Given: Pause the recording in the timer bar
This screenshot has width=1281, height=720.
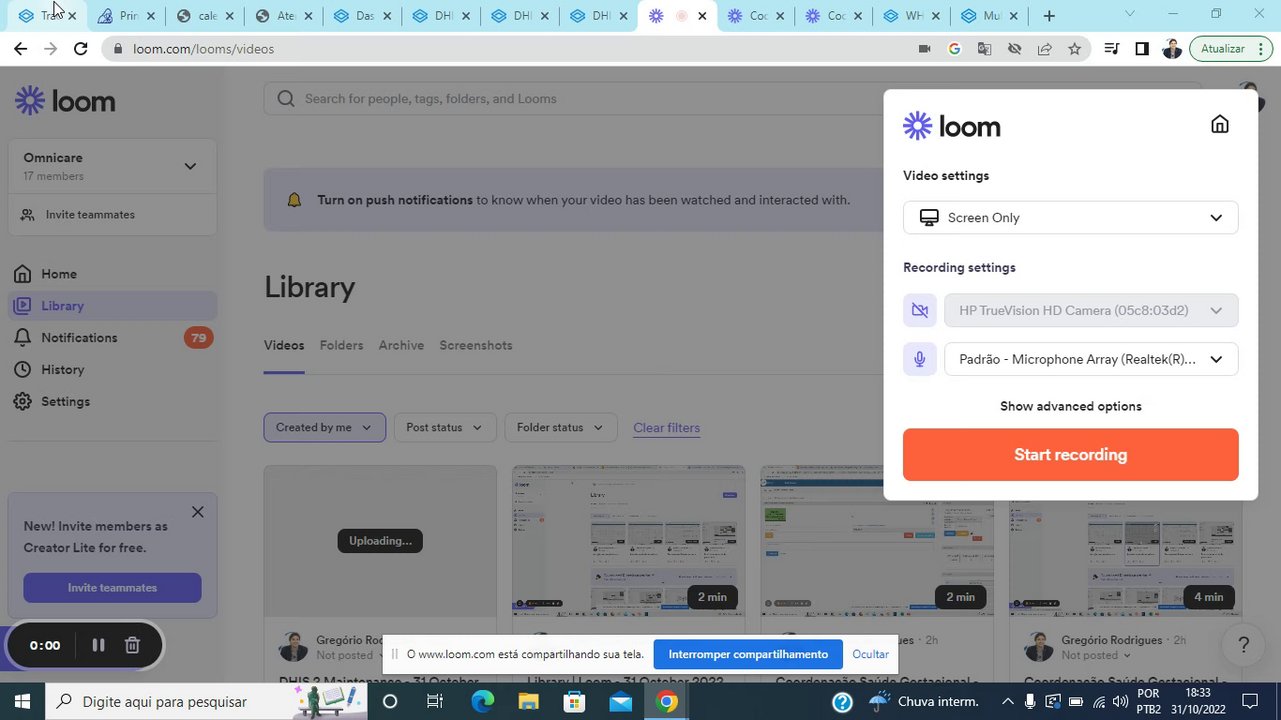Looking at the screenshot, I should (x=98, y=645).
